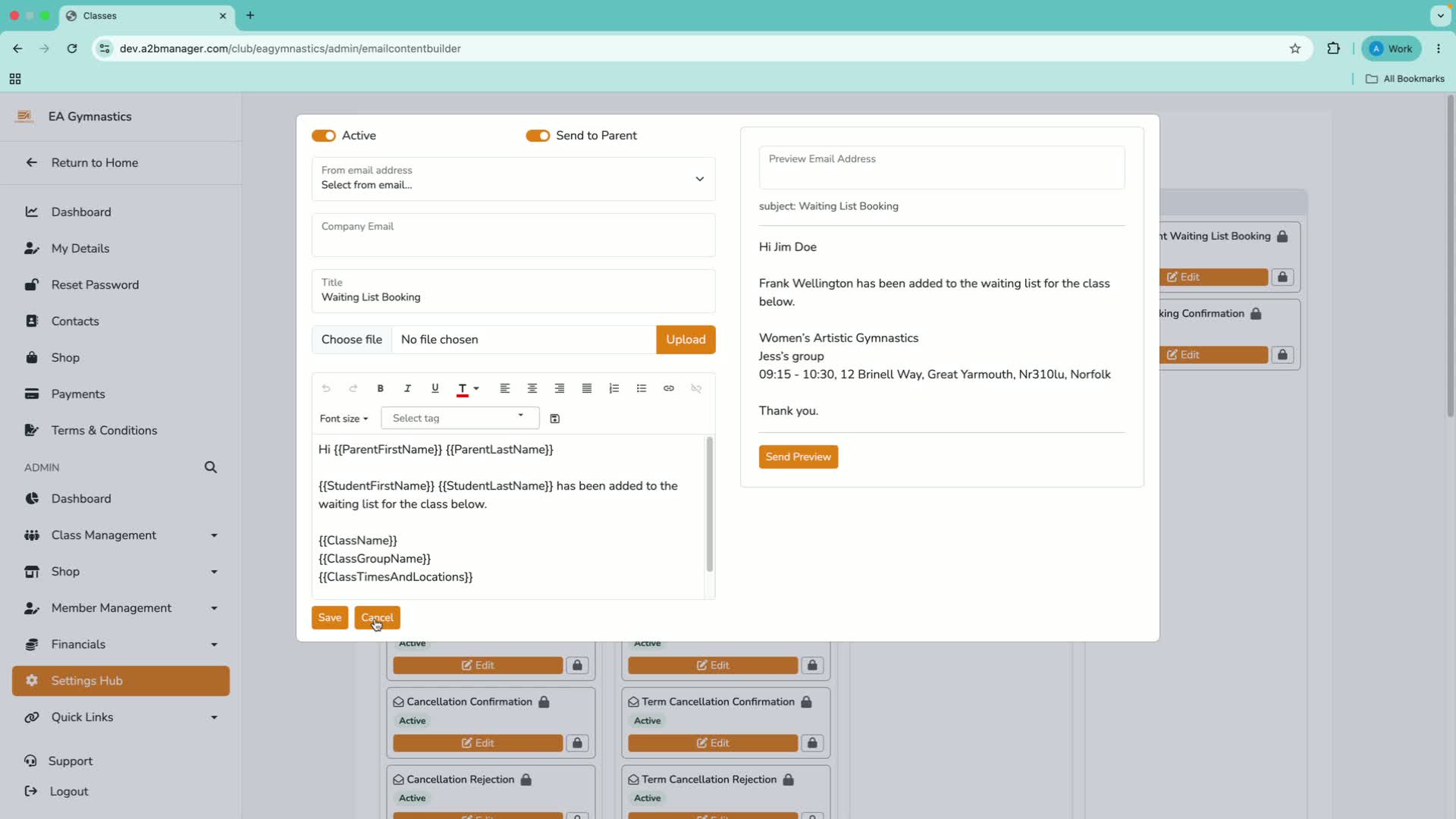Open the Select tag dropdown
1456x819 pixels.
tap(460, 419)
